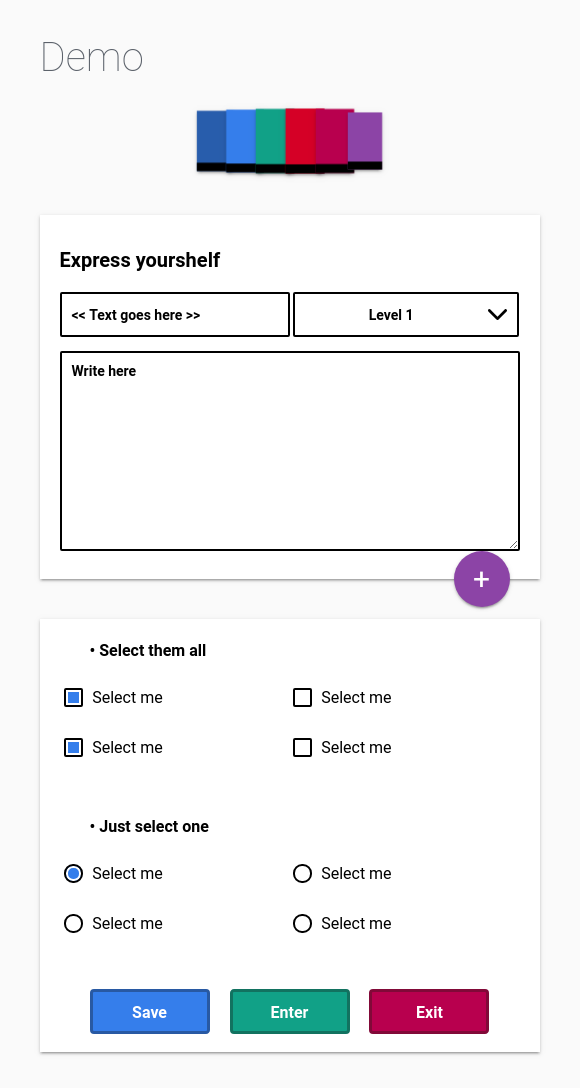The image size is (580, 1088).
Task: Focus the Text goes here input field
Action: coord(175,314)
